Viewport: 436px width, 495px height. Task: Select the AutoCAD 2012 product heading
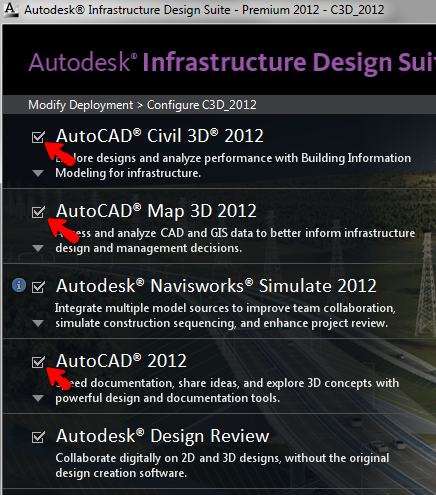[x=121, y=361]
